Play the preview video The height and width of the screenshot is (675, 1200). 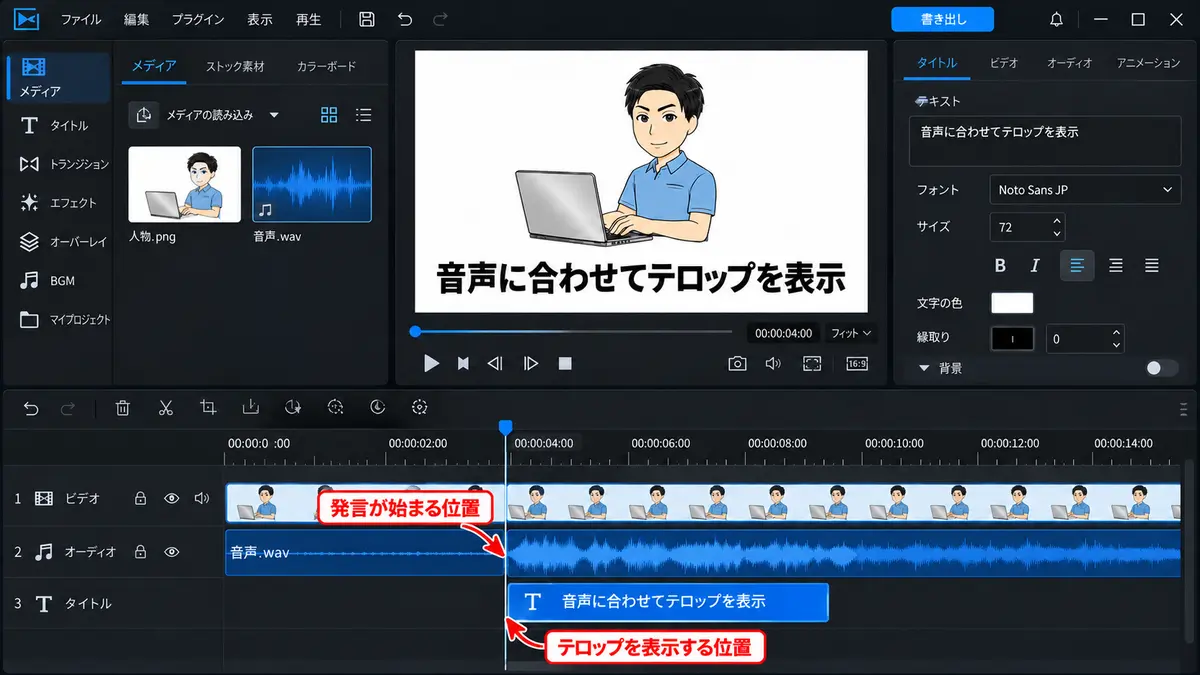(x=431, y=364)
